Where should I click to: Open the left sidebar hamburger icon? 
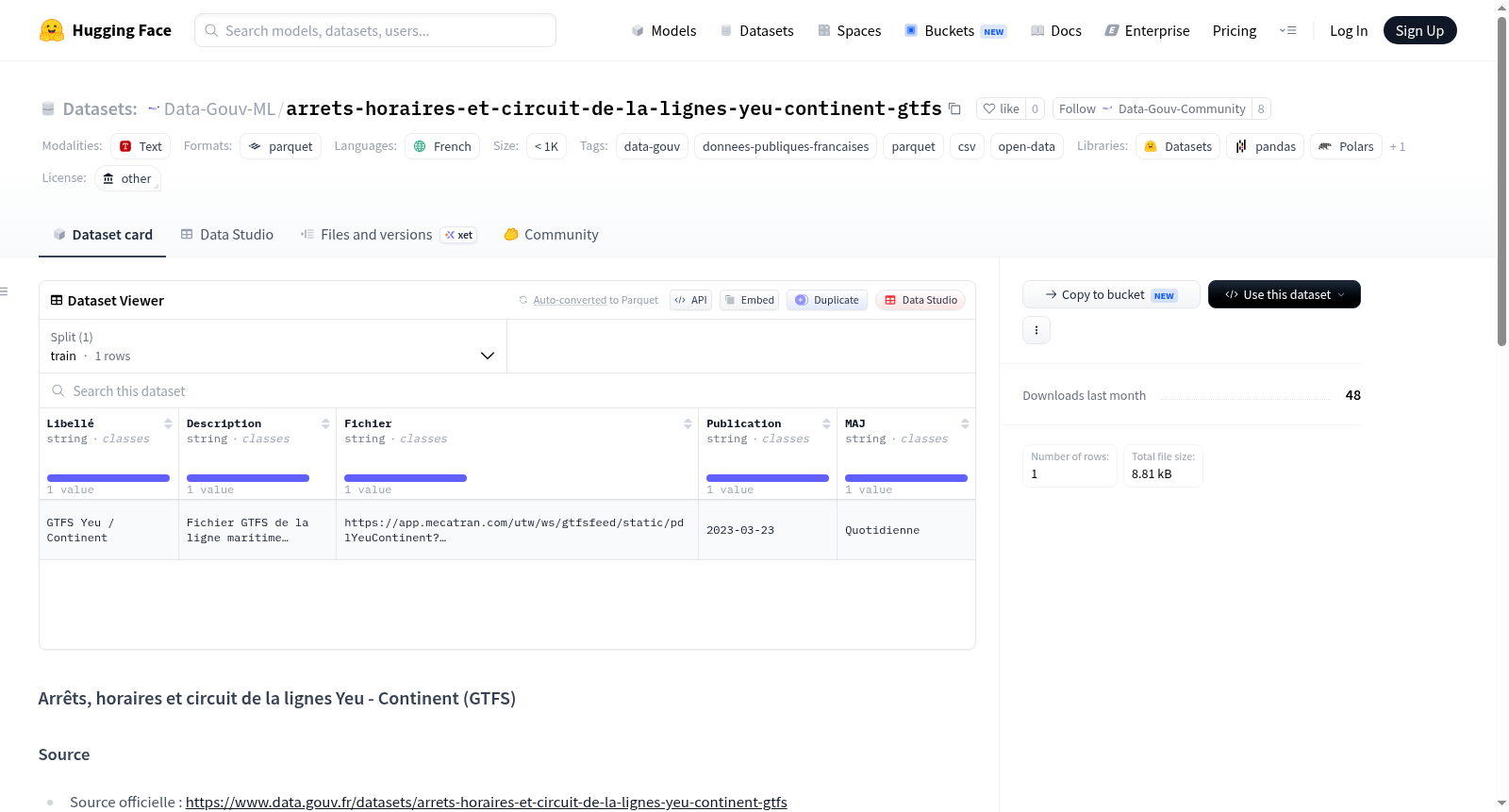(4, 291)
